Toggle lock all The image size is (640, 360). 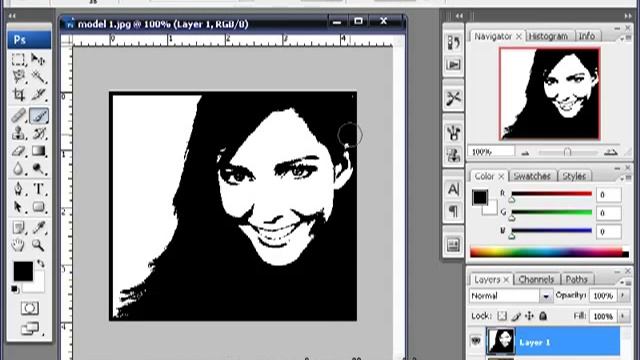(x=543, y=316)
